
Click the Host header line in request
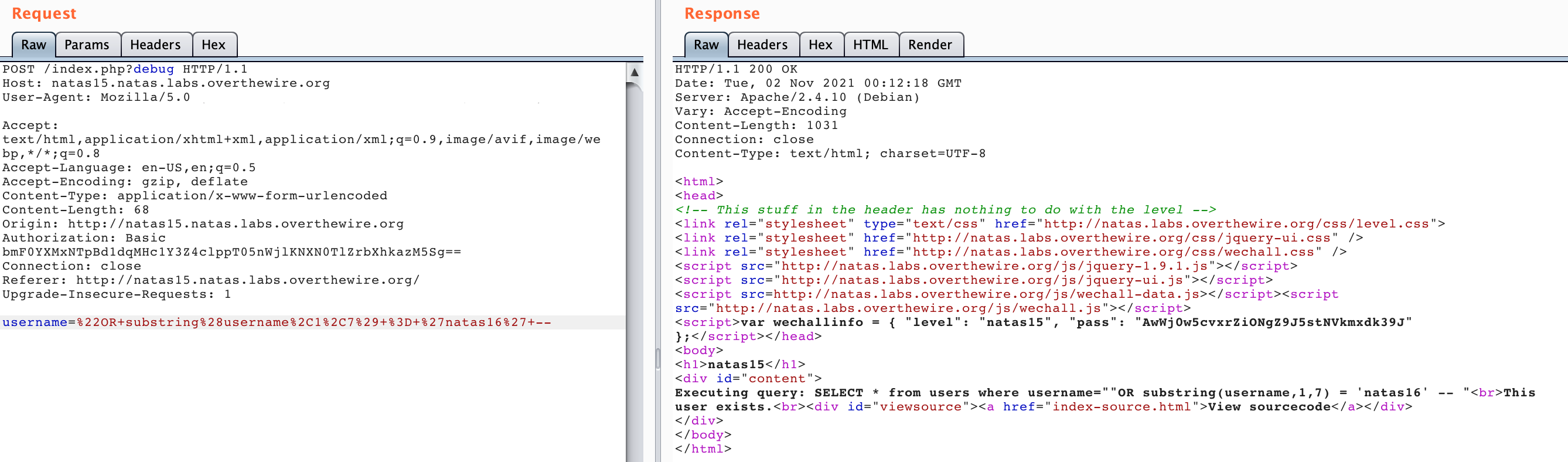pos(166,83)
